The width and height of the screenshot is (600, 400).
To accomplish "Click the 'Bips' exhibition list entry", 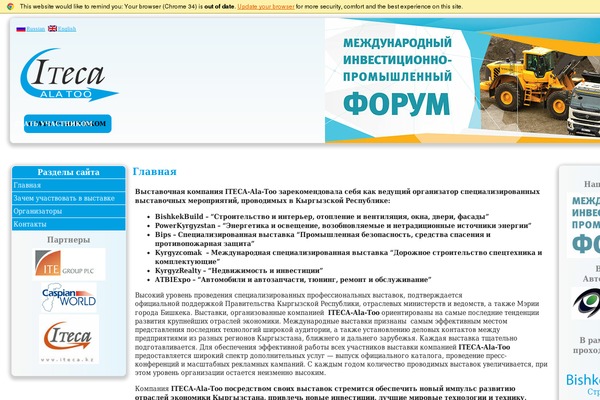I will 323,239.
